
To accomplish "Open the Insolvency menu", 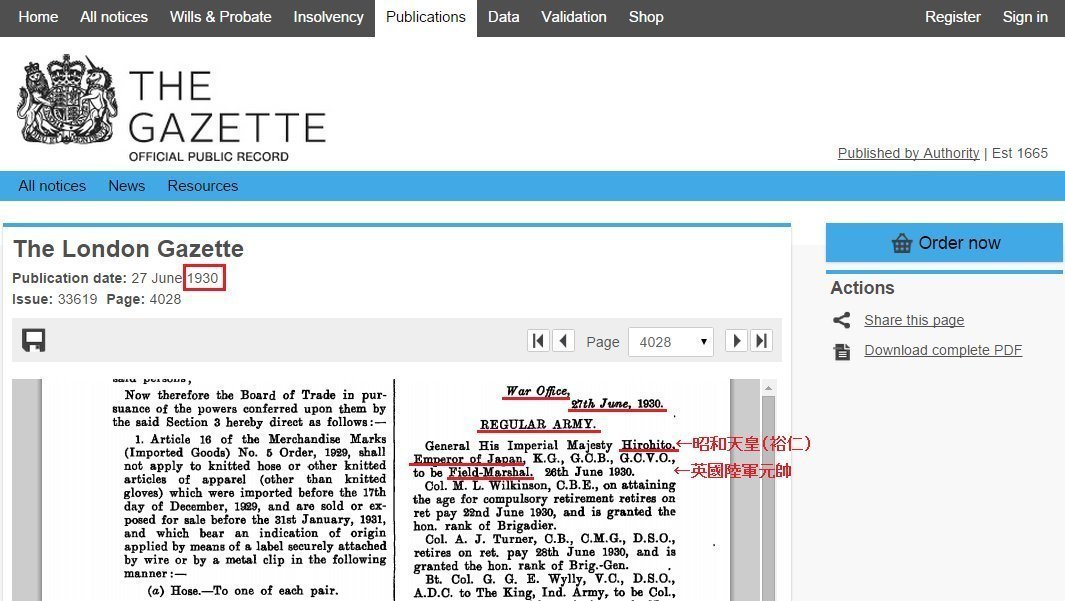I will tap(328, 17).
